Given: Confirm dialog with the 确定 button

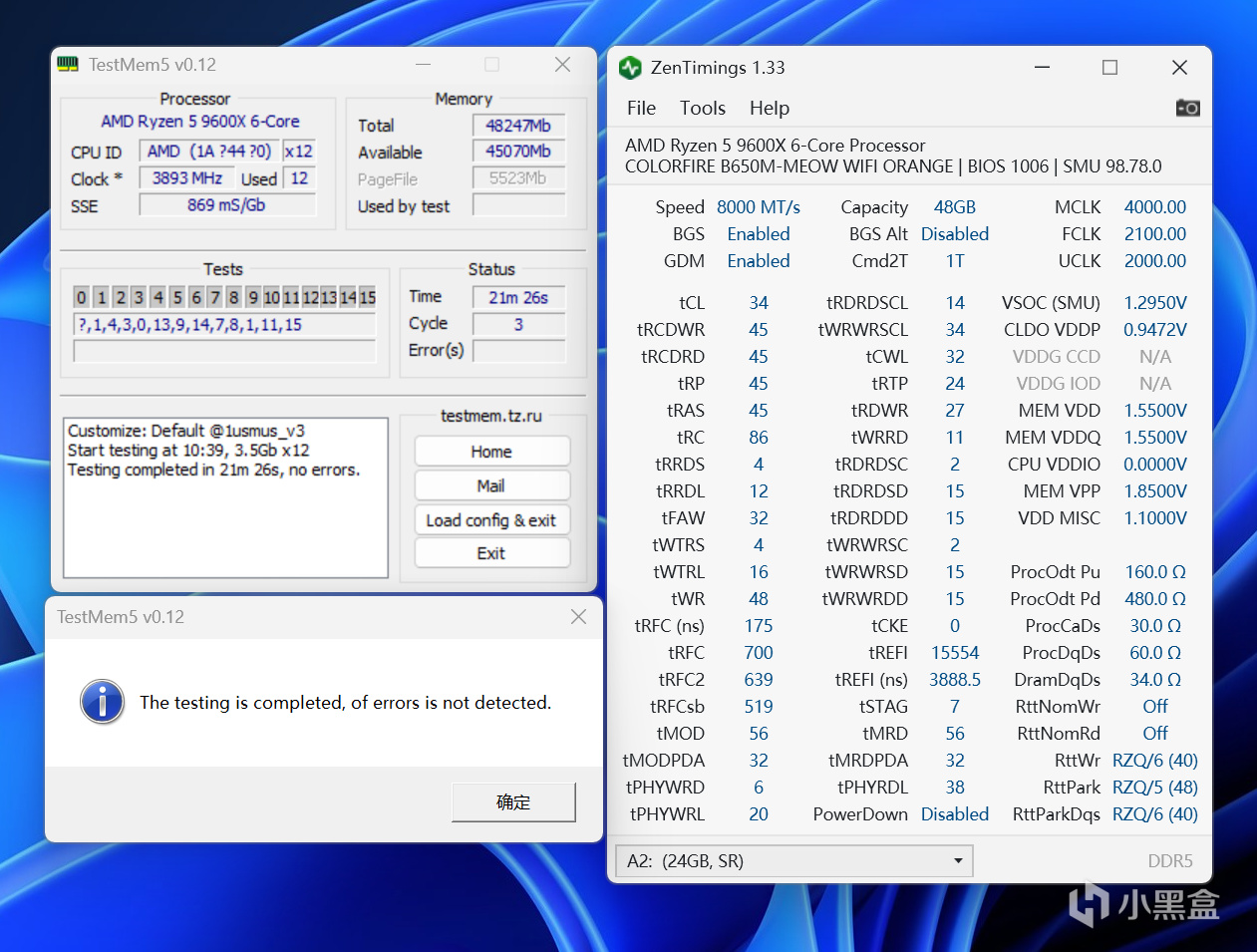Looking at the screenshot, I should [x=513, y=802].
